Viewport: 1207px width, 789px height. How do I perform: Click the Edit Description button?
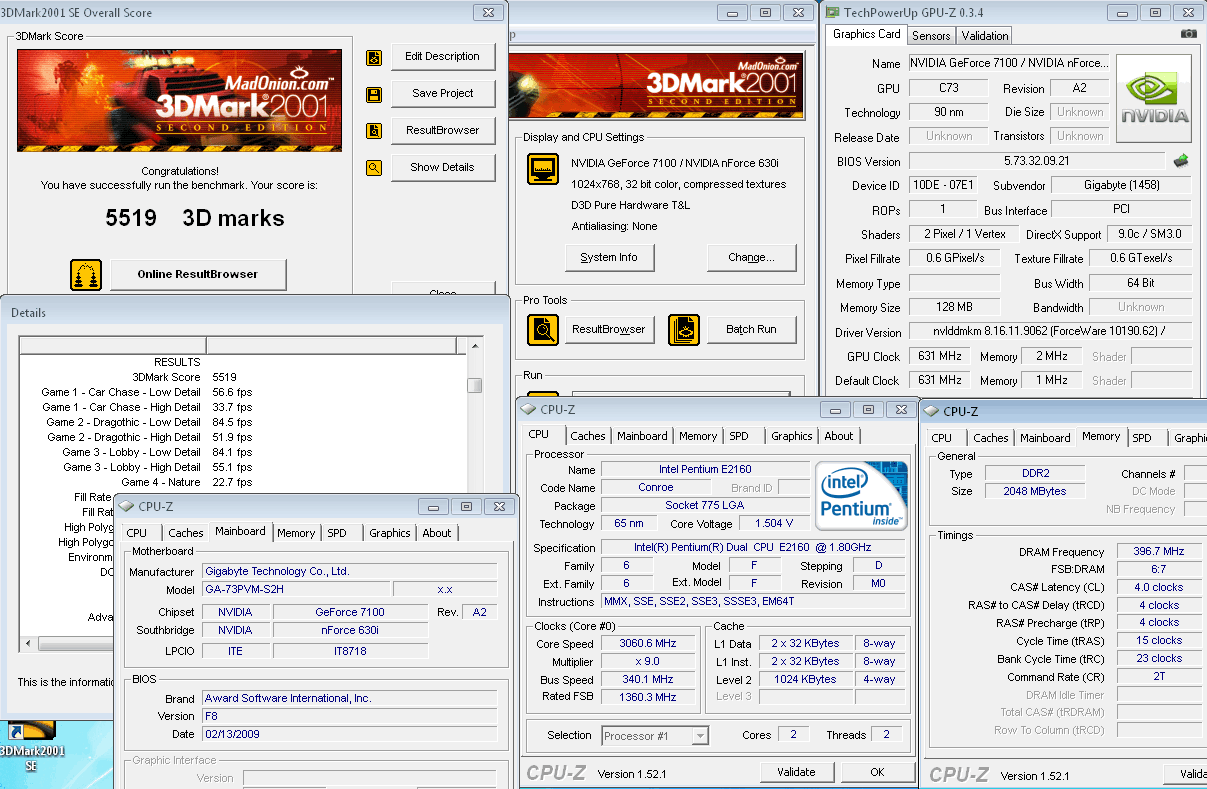tap(443, 57)
